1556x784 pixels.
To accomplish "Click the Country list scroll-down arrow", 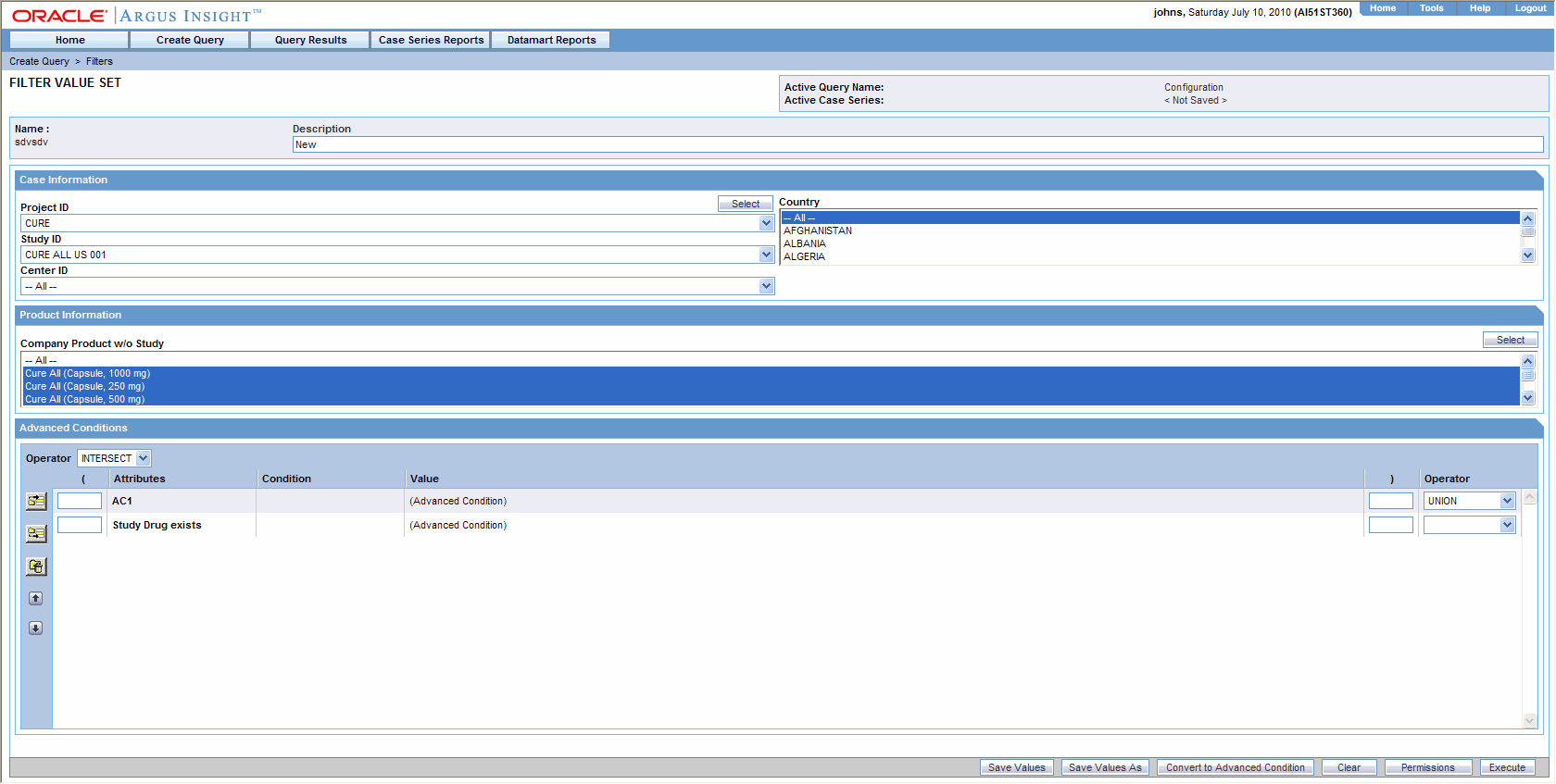I will click(1528, 255).
